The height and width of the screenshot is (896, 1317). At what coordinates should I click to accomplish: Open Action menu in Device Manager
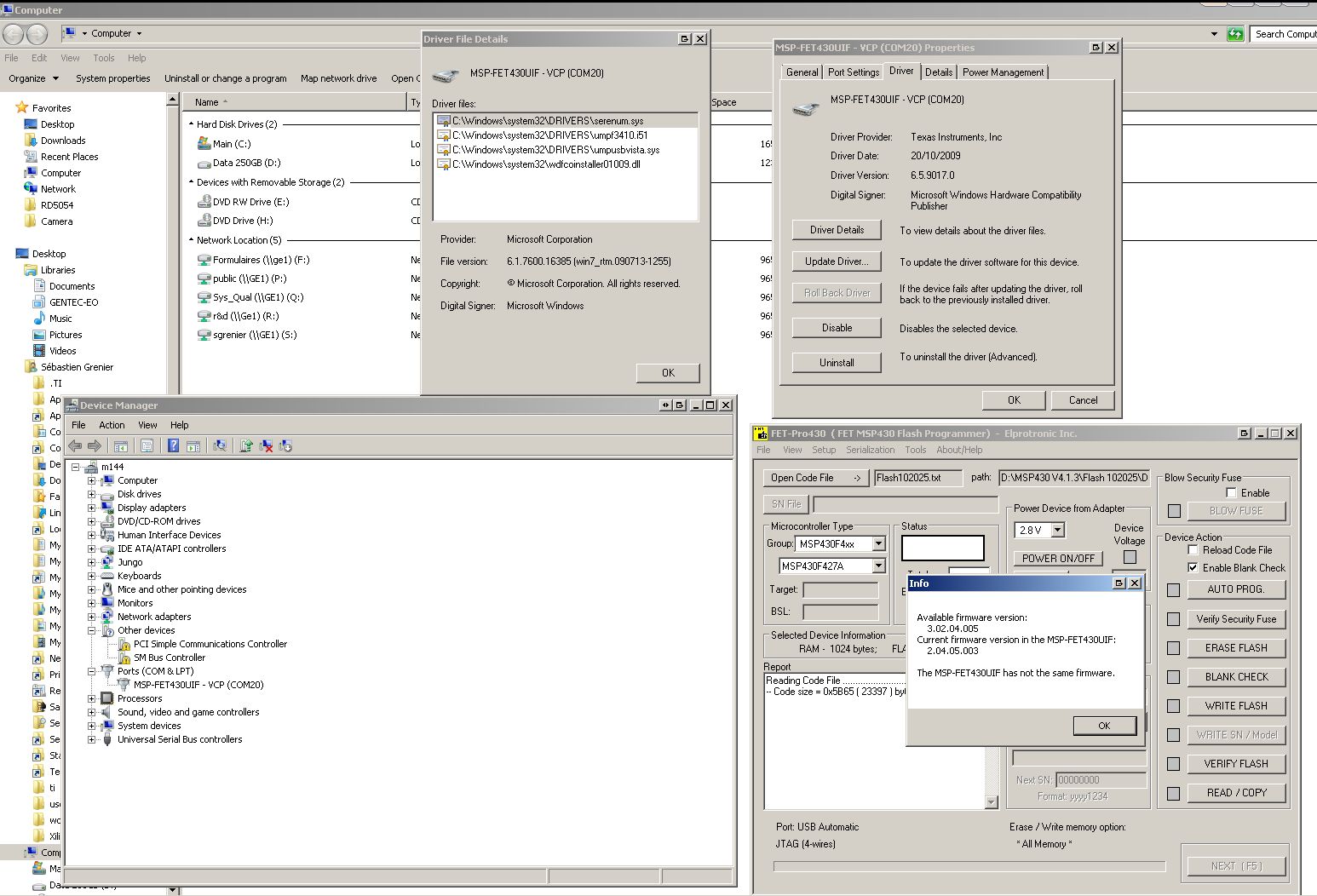click(x=112, y=425)
